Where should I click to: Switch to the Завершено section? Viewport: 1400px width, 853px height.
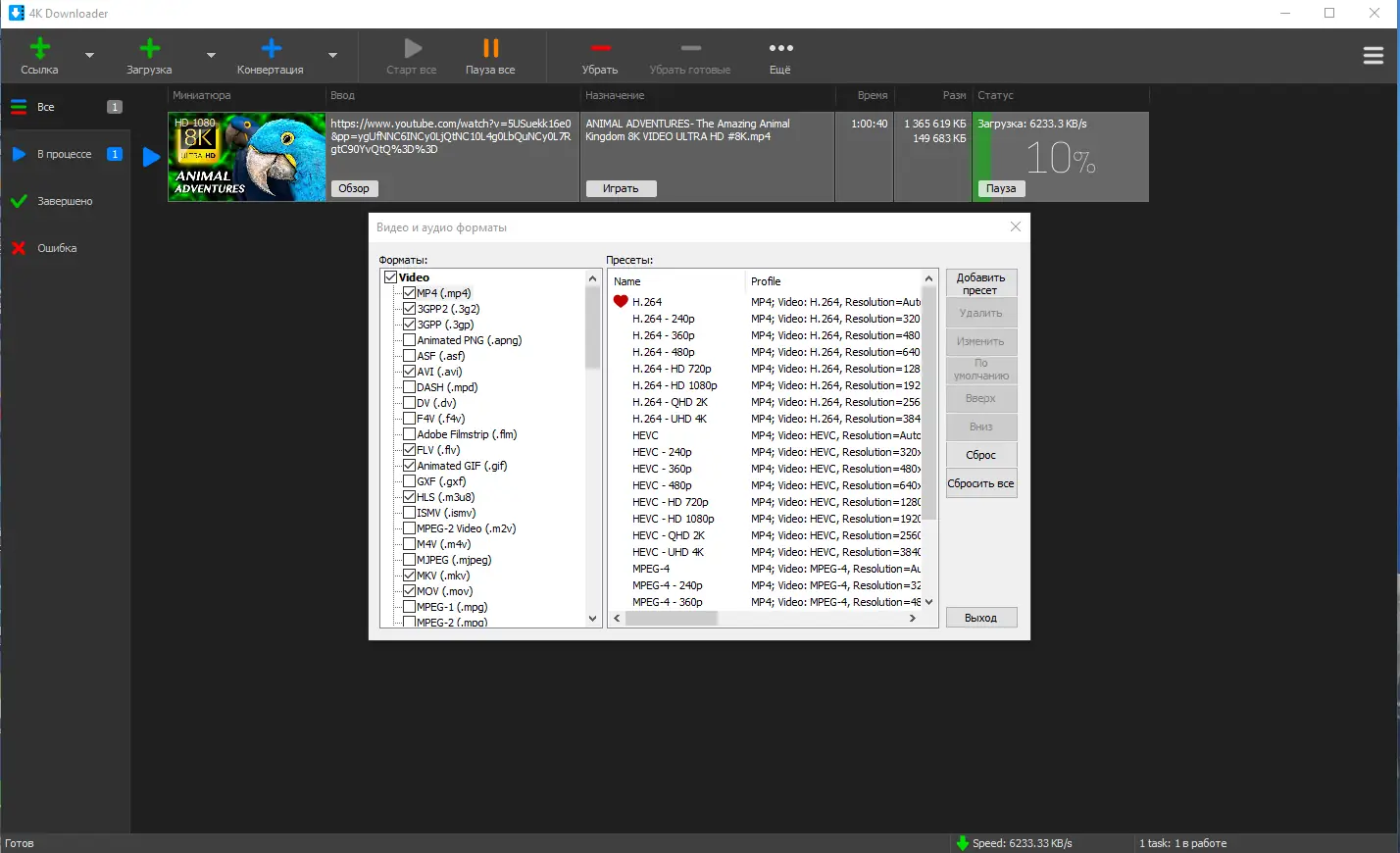coord(63,201)
